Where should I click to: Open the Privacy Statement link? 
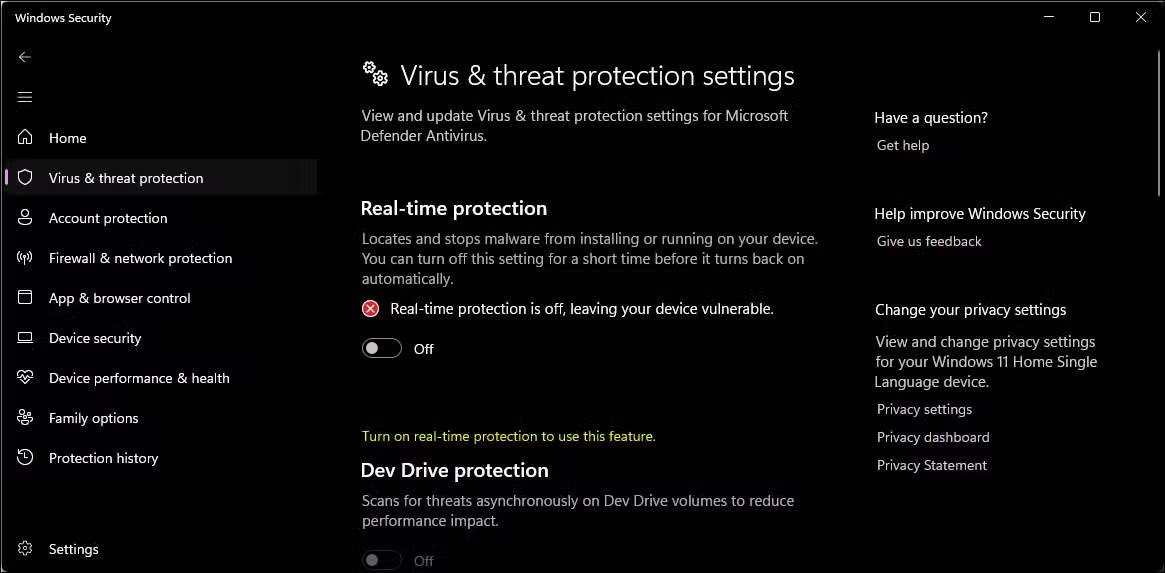coord(931,465)
